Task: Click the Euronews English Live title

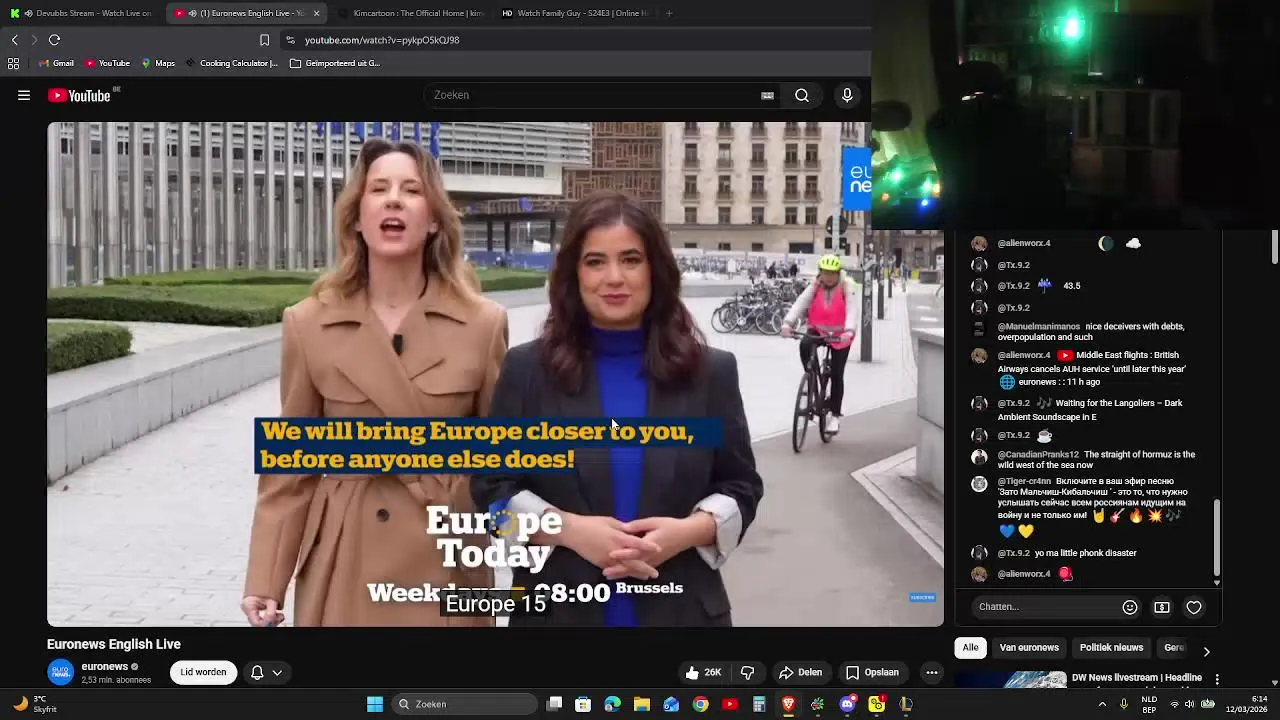Action: pos(114,644)
